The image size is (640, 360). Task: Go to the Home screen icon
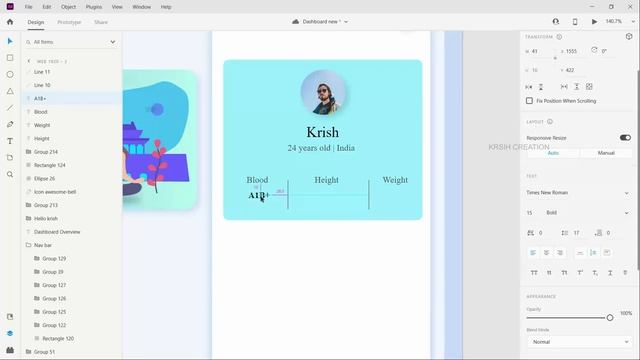(10, 22)
